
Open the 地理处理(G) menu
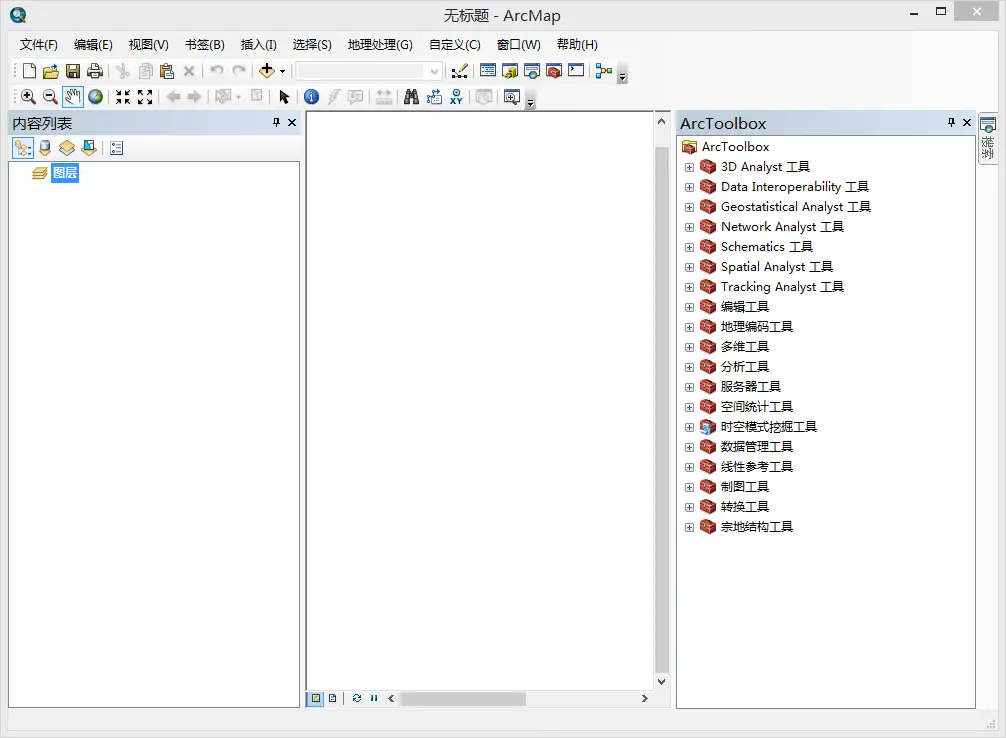point(380,44)
